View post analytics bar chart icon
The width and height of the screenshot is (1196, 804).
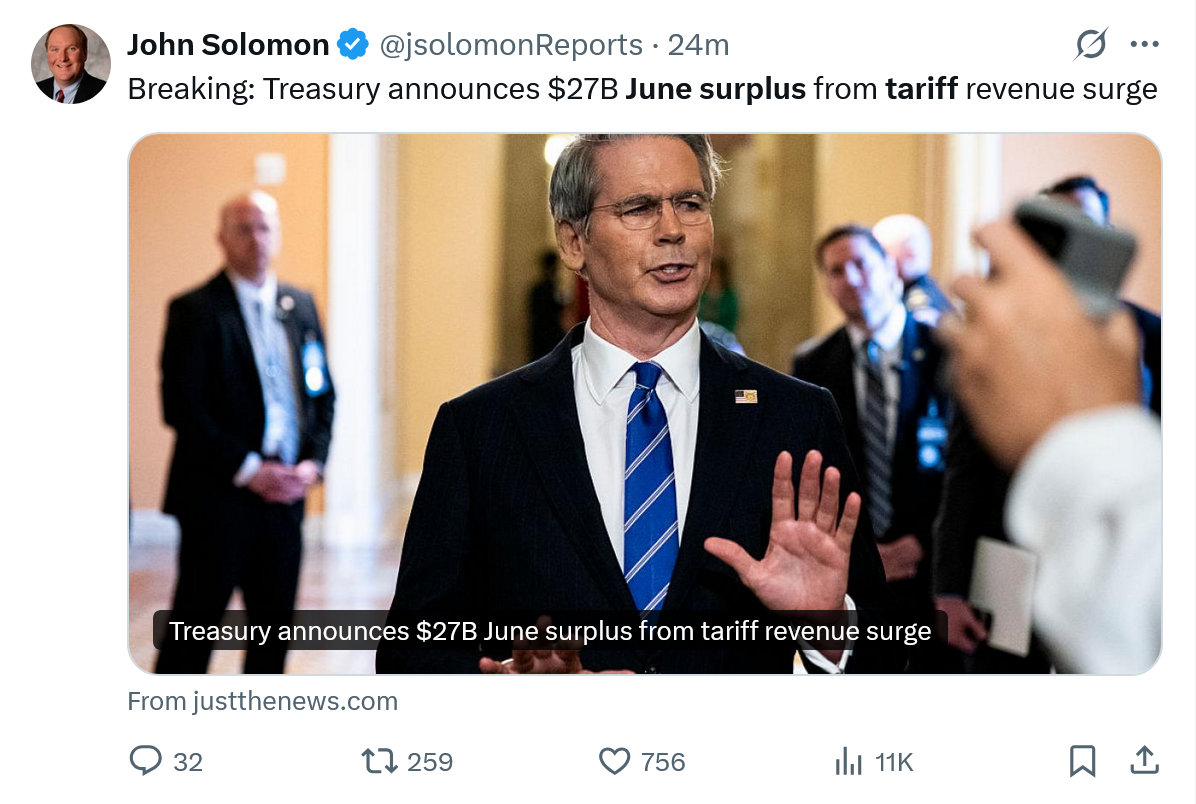(x=848, y=761)
